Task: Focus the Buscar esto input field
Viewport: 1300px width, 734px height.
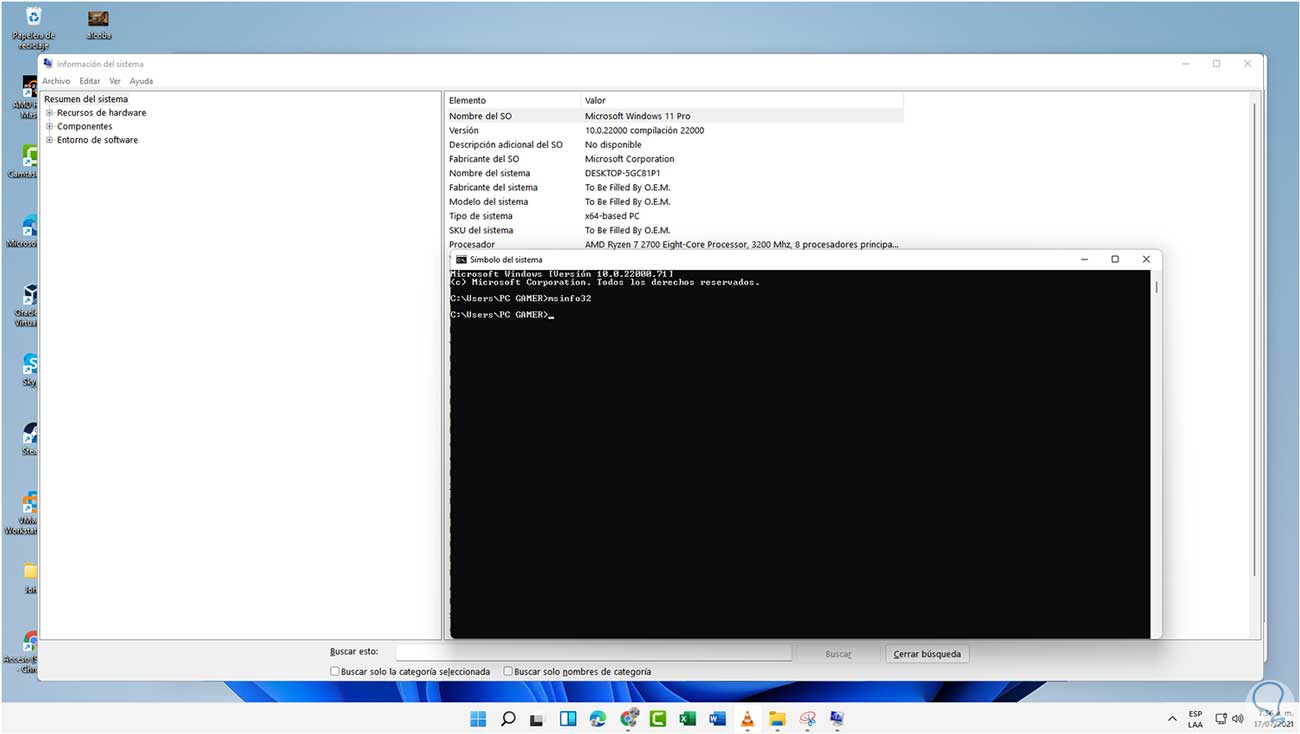Action: 594,652
